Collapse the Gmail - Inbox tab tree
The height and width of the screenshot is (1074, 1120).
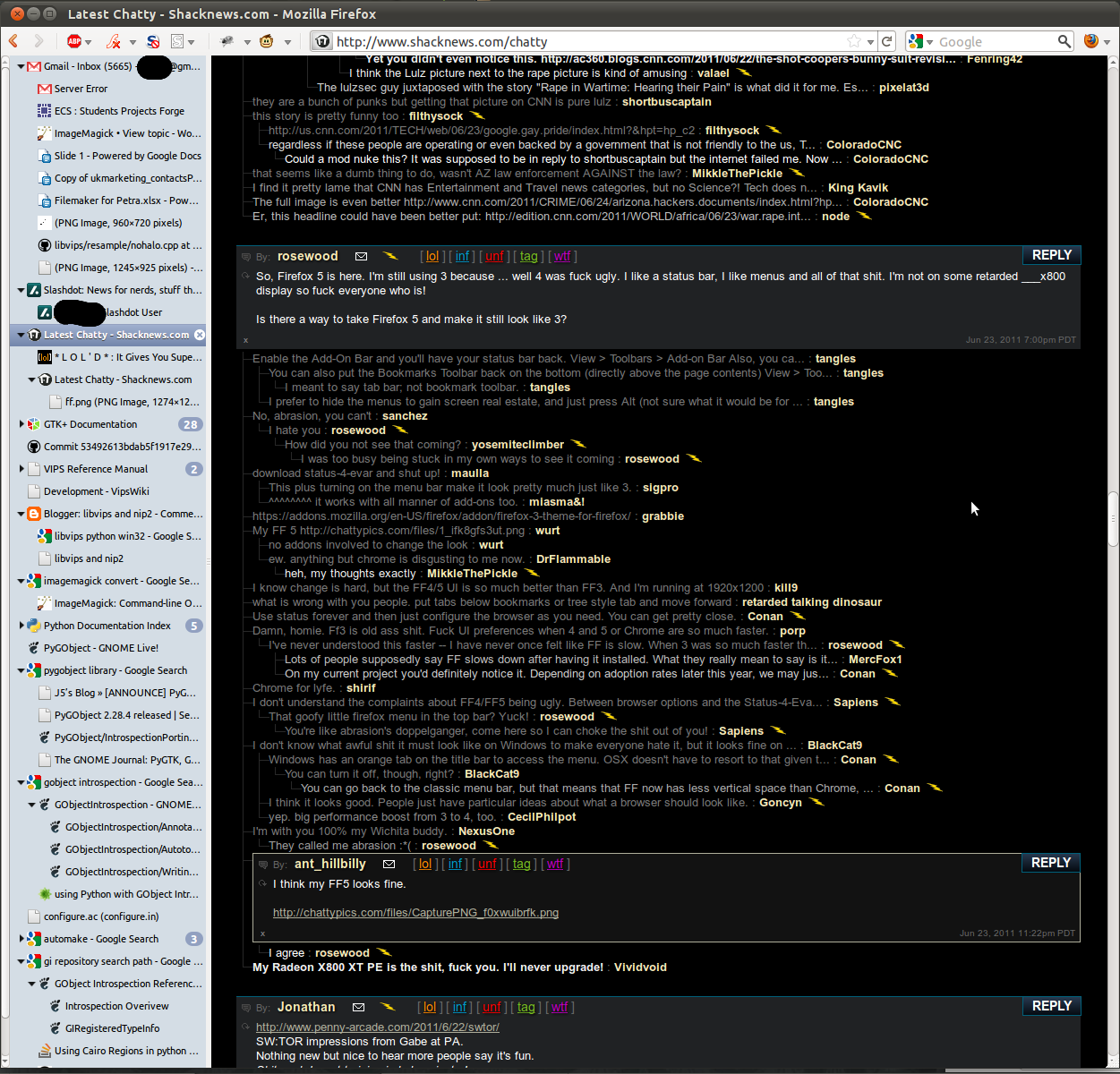pos(21,66)
